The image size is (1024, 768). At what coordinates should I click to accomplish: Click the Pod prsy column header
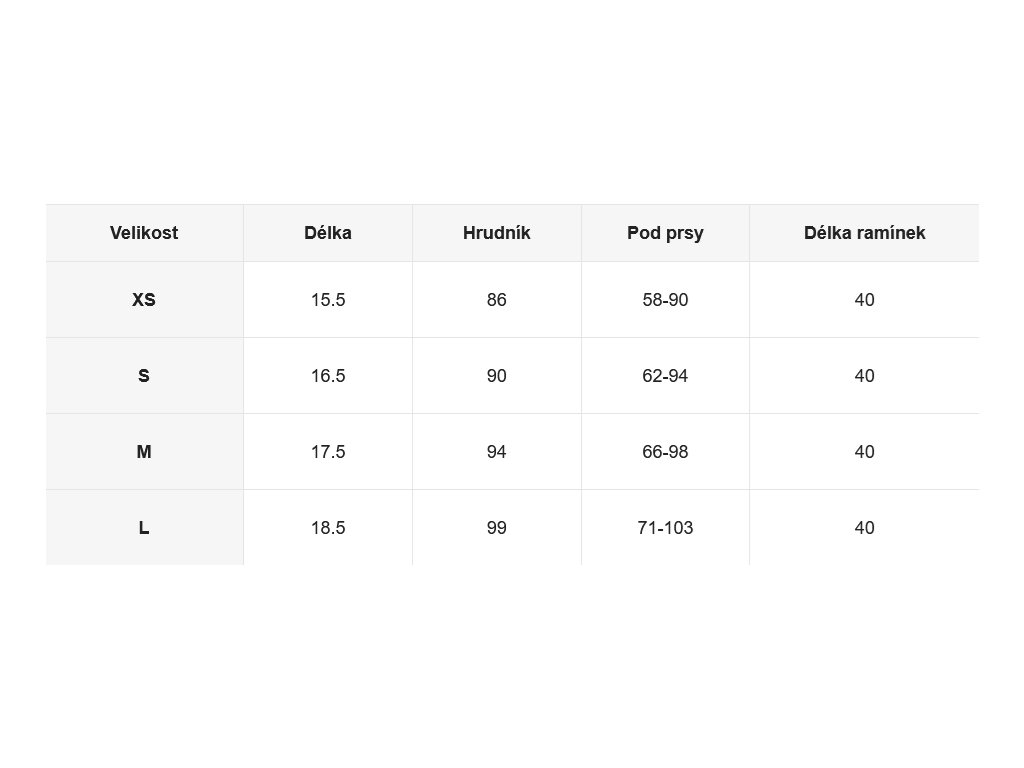665,233
